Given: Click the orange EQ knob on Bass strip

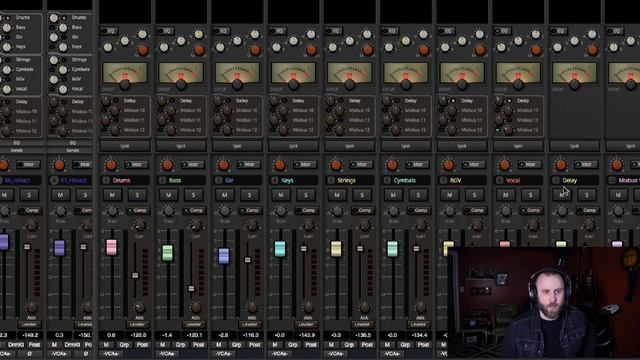Looking at the screenshot, I should click(x=199, y=50).
